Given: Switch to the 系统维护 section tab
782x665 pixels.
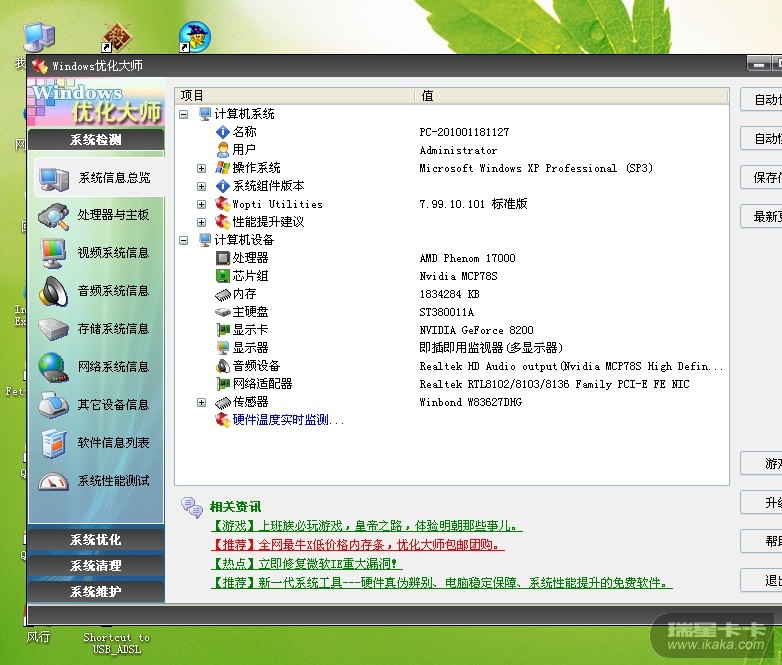Looking at the screenshot, I should click(96, 592).
